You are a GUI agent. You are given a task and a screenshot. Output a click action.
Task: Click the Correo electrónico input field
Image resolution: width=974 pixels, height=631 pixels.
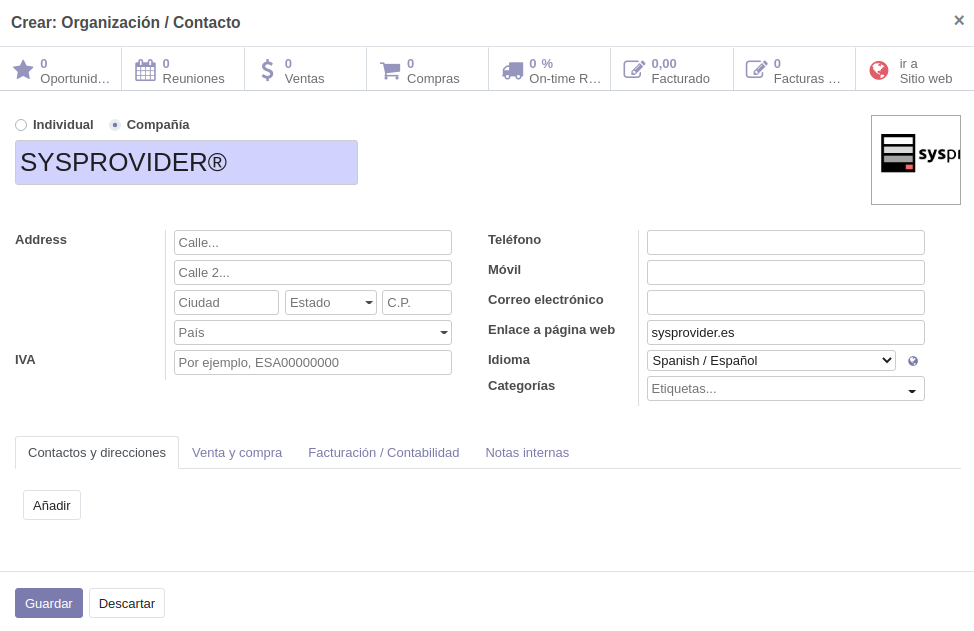click(x=785, y=303)
